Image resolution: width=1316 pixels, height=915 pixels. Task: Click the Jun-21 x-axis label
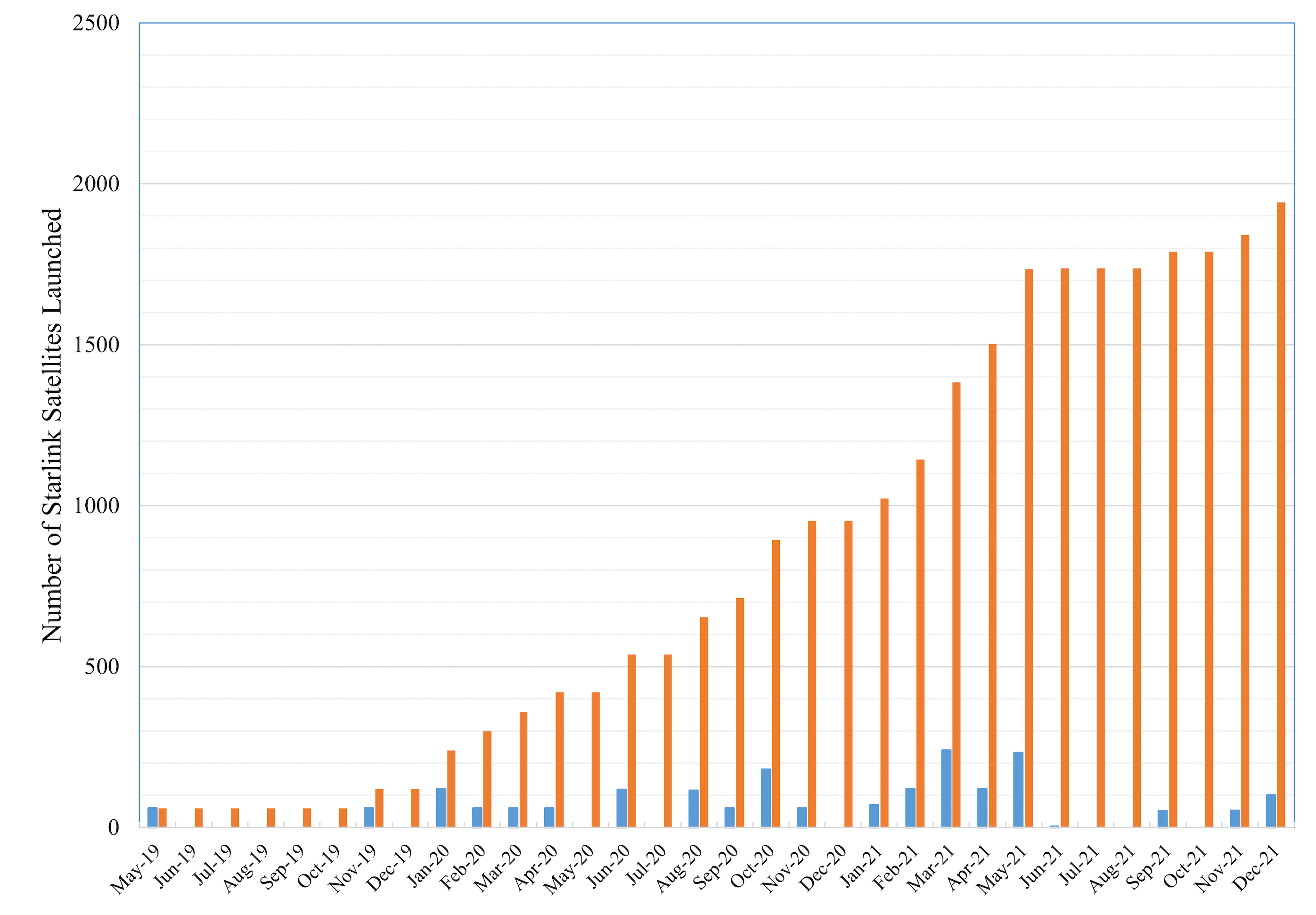pyautogui.click(x=1042, y=866)
